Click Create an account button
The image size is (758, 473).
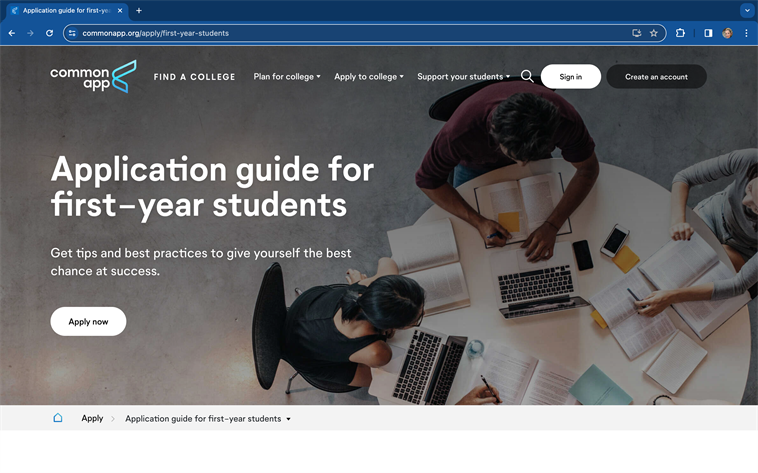(656, 77)
